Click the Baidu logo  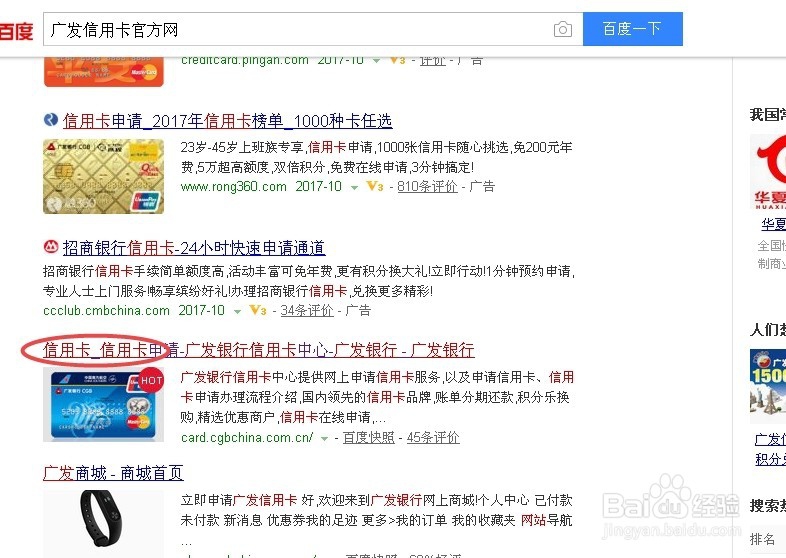[x=16, y=31]
